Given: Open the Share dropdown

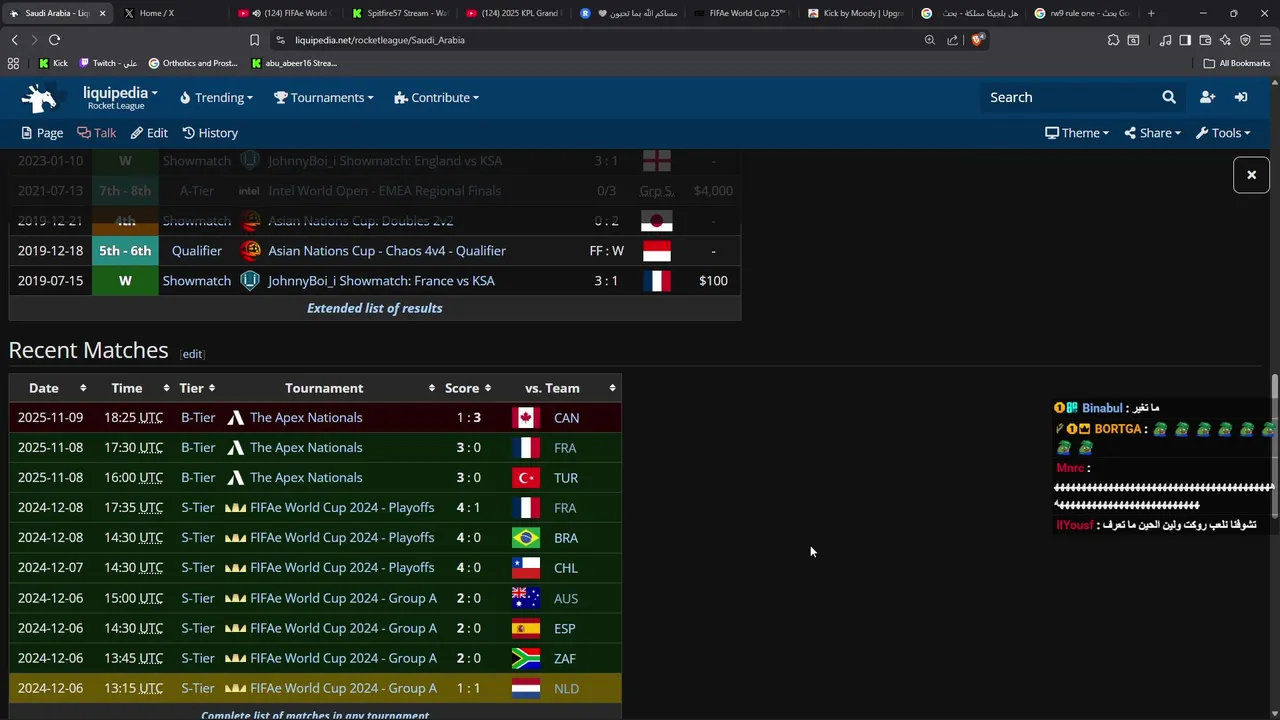Looking at the screenshot, I should [1152, 133].
